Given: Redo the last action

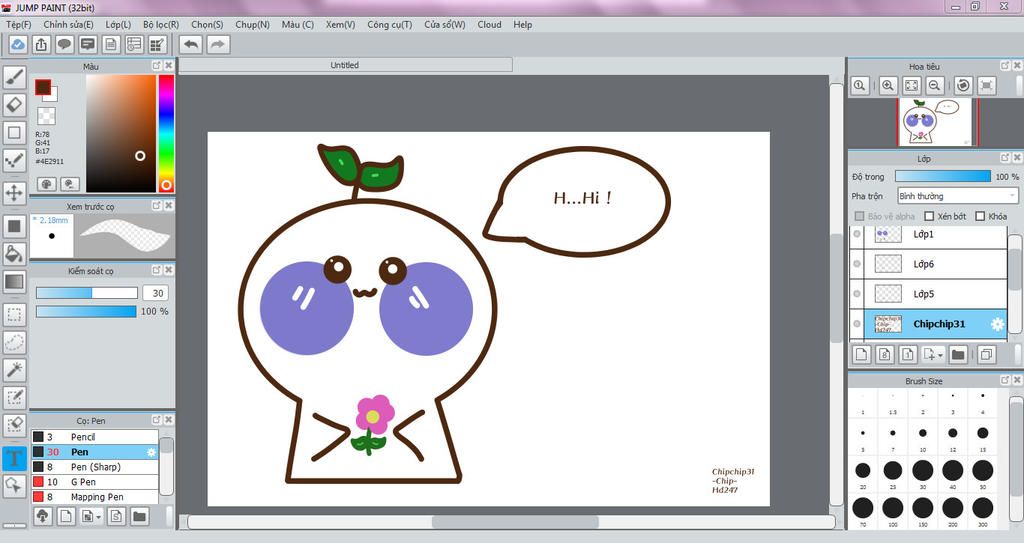Looking at the screenshot, I should point(218,44).
